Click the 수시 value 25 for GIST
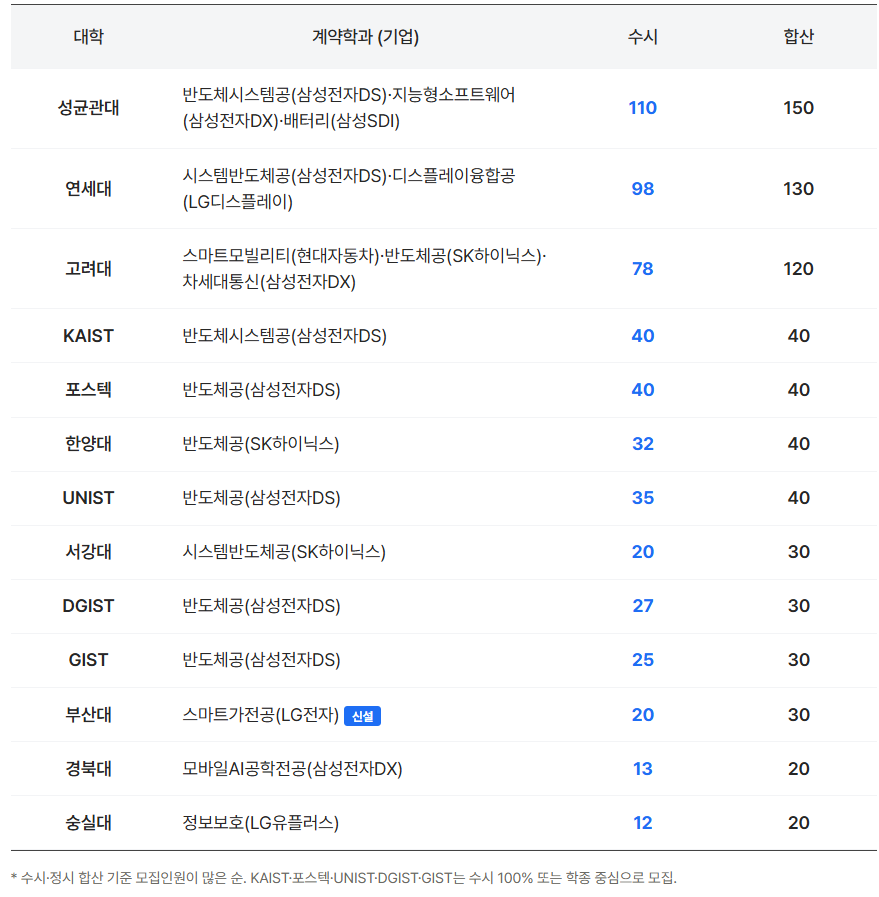 pos(642,660)
